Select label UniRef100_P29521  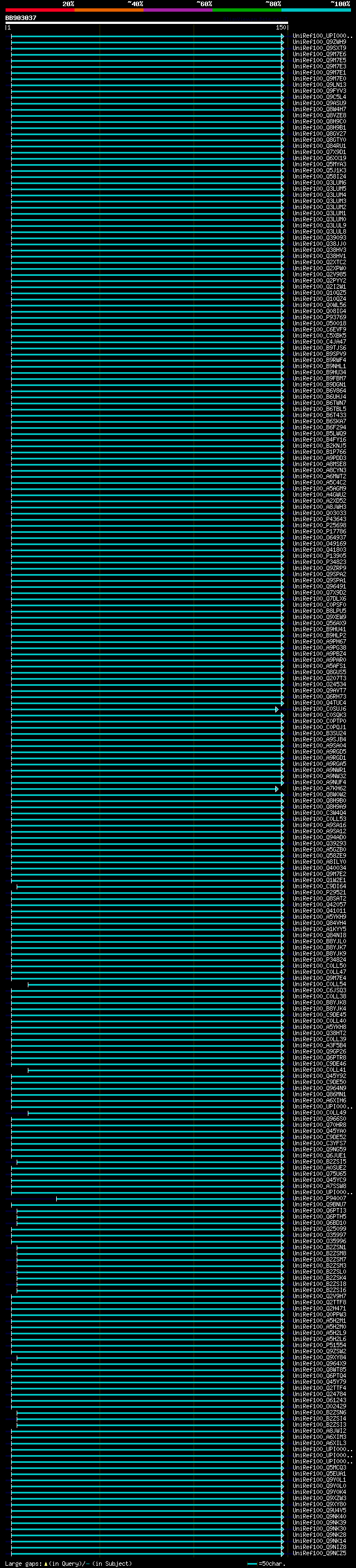[319, 893]
